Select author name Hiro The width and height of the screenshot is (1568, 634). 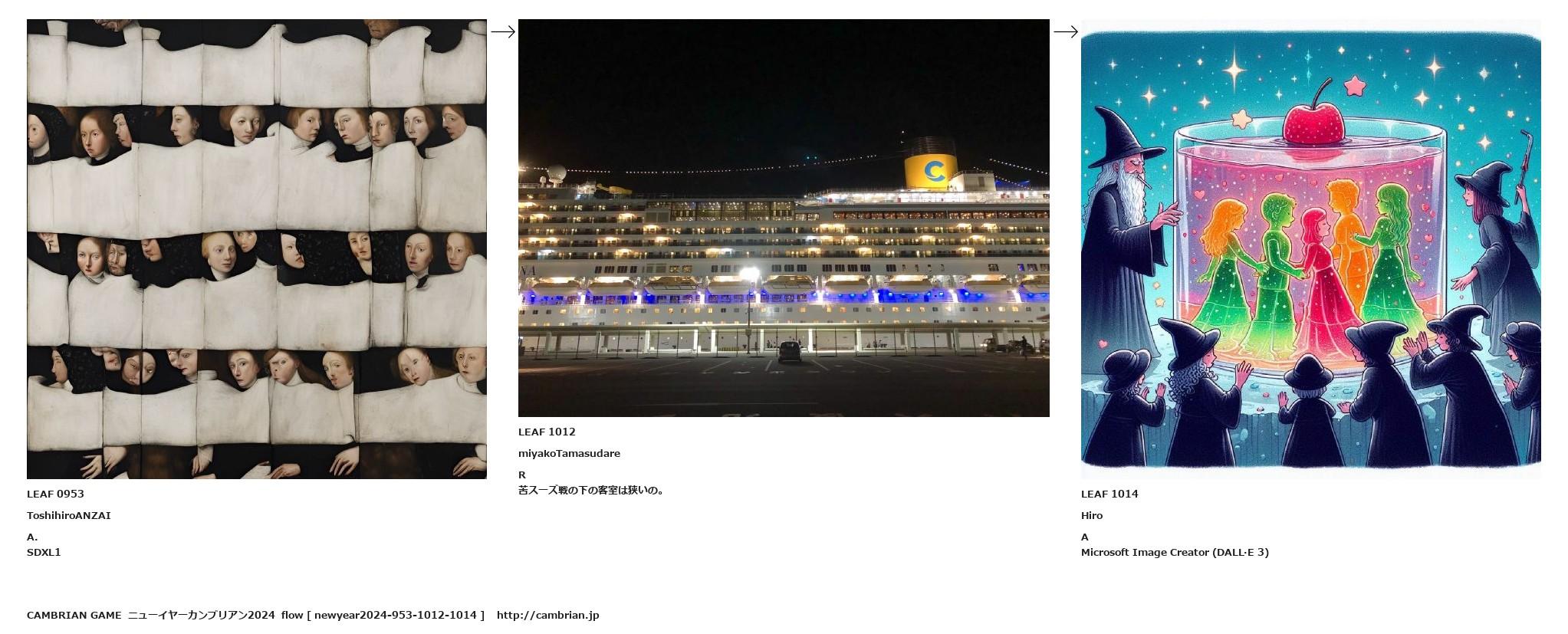(x=1092, y=515)
